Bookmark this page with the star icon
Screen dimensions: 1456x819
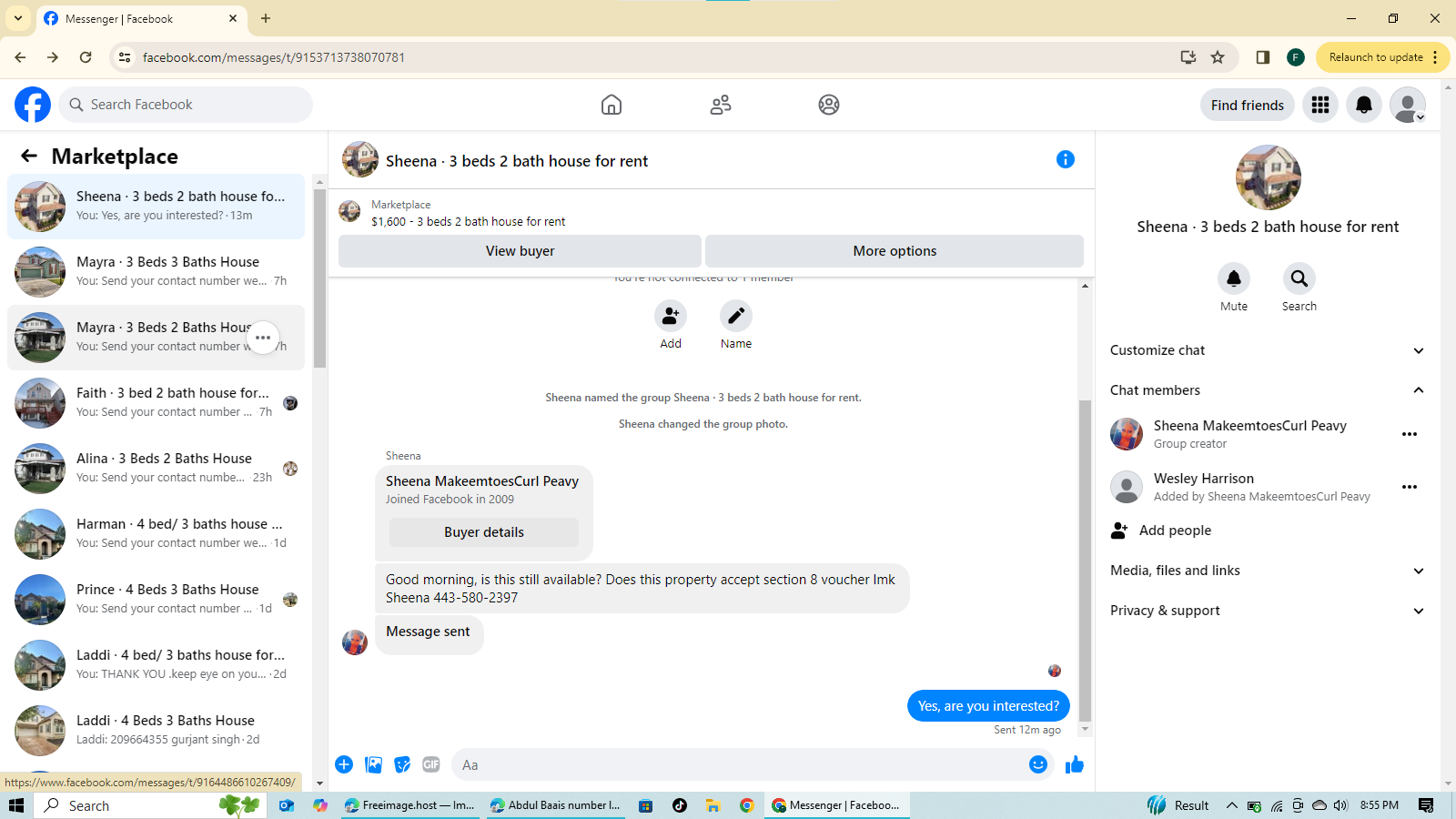[1218, 57]
